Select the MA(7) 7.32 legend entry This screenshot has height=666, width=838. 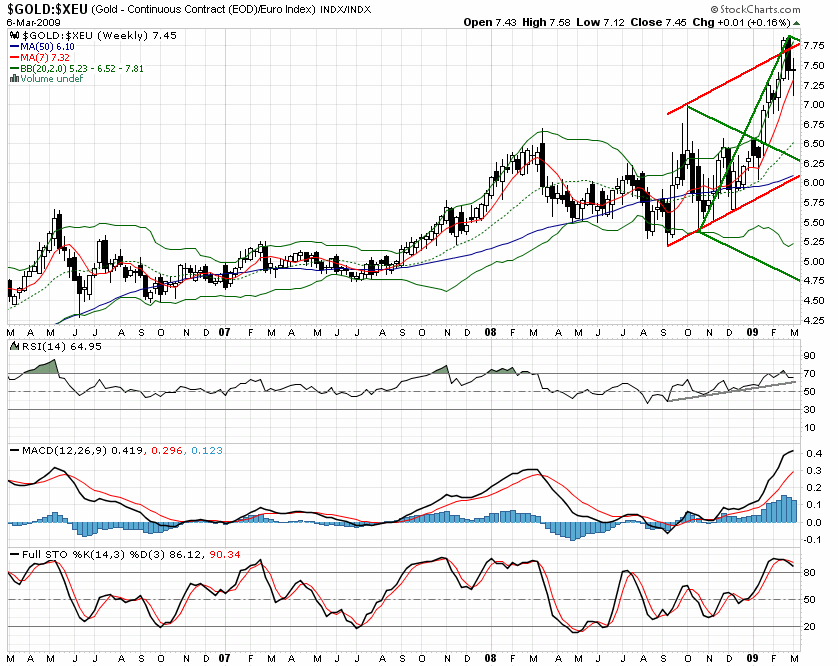45,58
